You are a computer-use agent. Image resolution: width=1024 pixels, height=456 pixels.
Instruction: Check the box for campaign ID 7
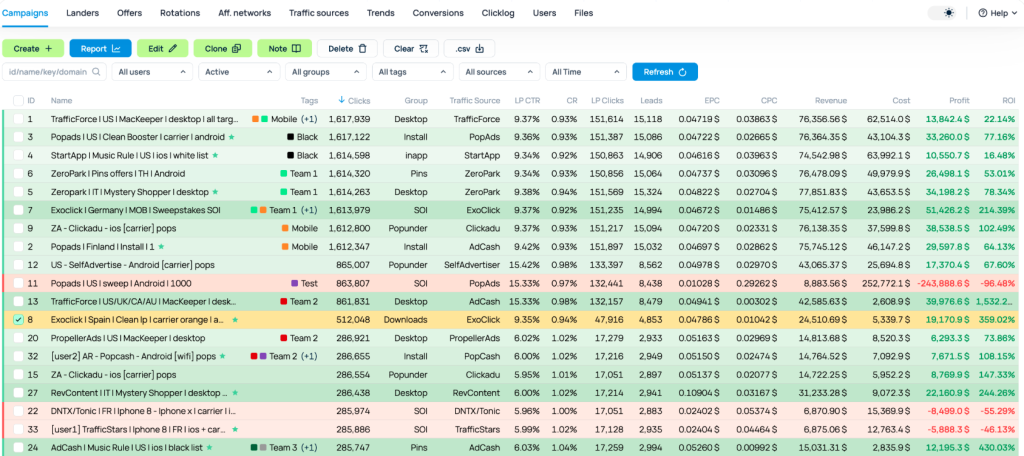pyautogui.click(x=18, y=210)
